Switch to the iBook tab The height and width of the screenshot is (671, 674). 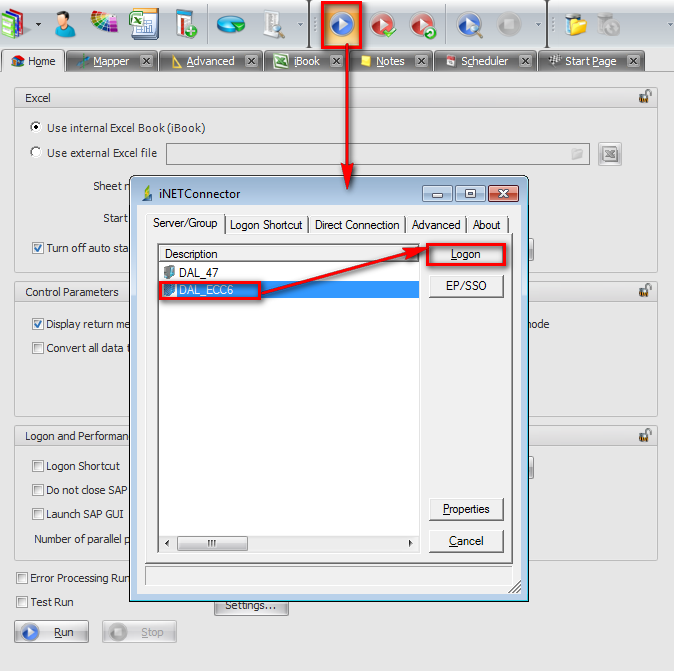point(298,61)
